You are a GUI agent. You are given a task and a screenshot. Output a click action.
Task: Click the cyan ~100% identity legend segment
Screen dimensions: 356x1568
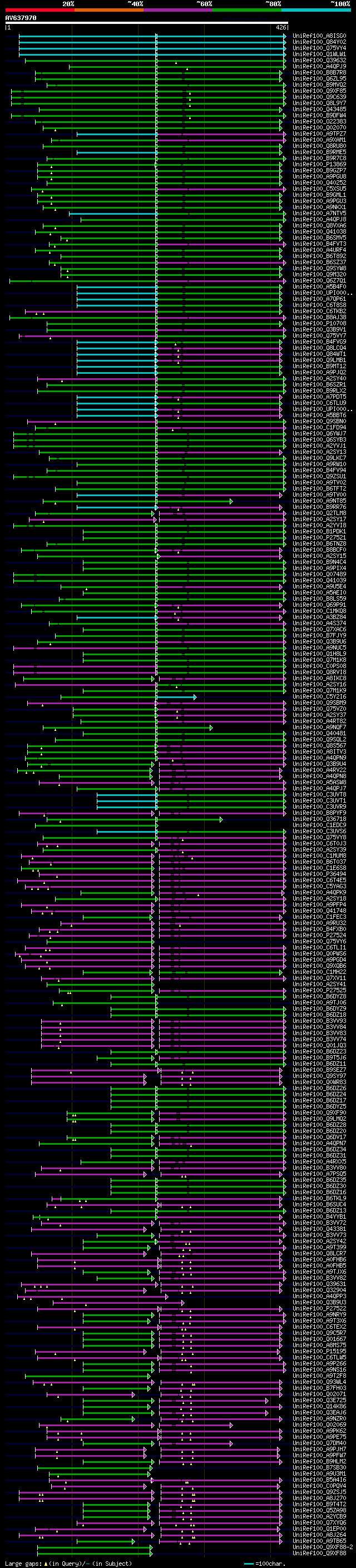click(316, 10)
